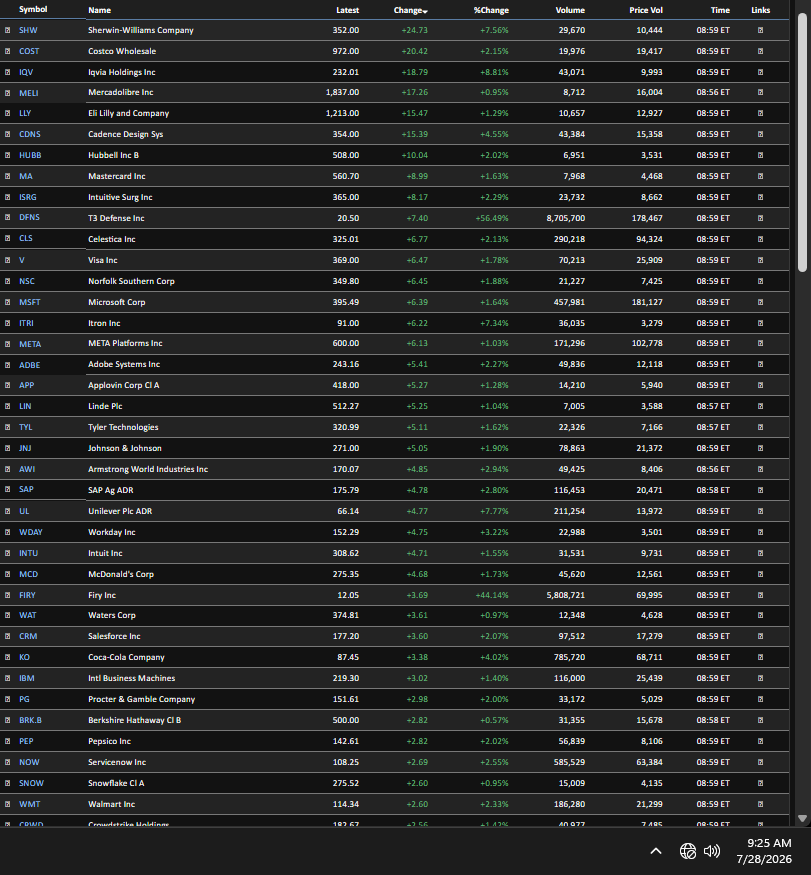Screen dimensions: 811x875
Task: Sort by the Volume column header
Action: (x=570, y=10)
